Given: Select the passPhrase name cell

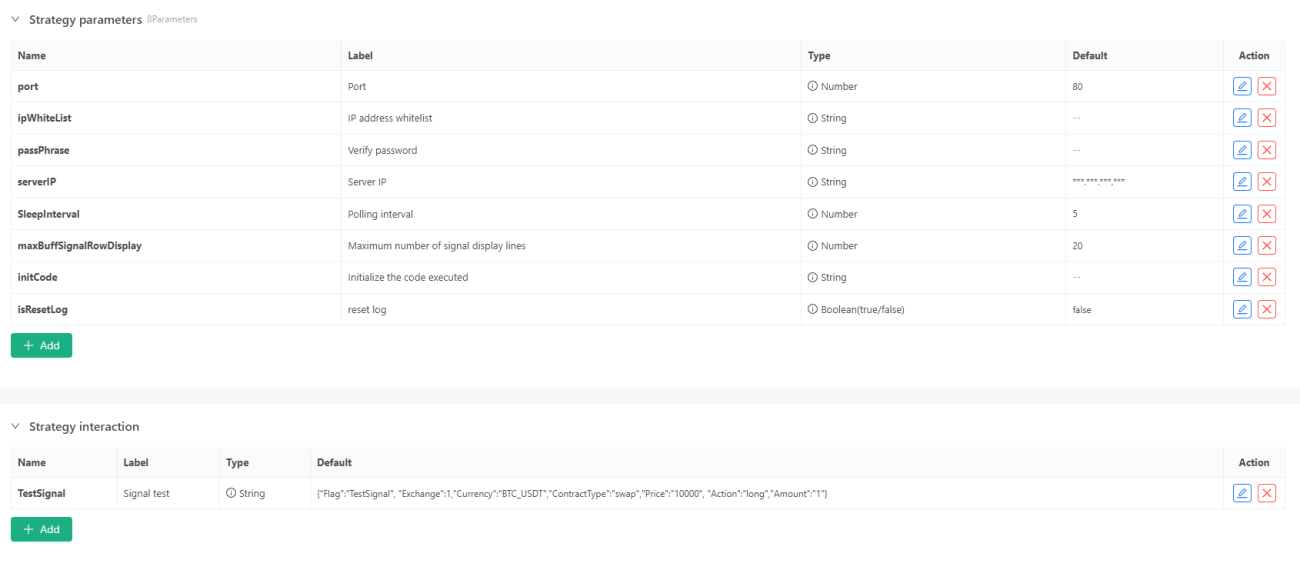Looking at the screenshot, I should [x=176, y=150].
